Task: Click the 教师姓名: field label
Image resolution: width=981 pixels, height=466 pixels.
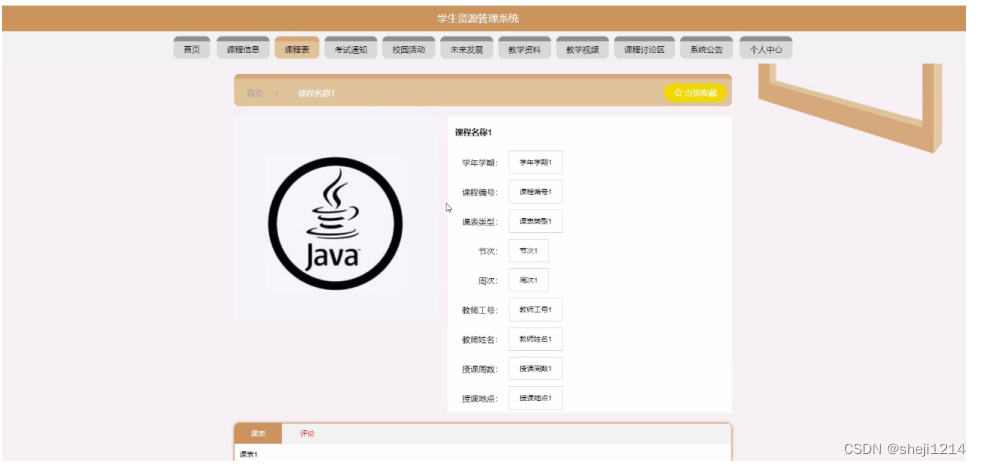Action: point(480,340)
